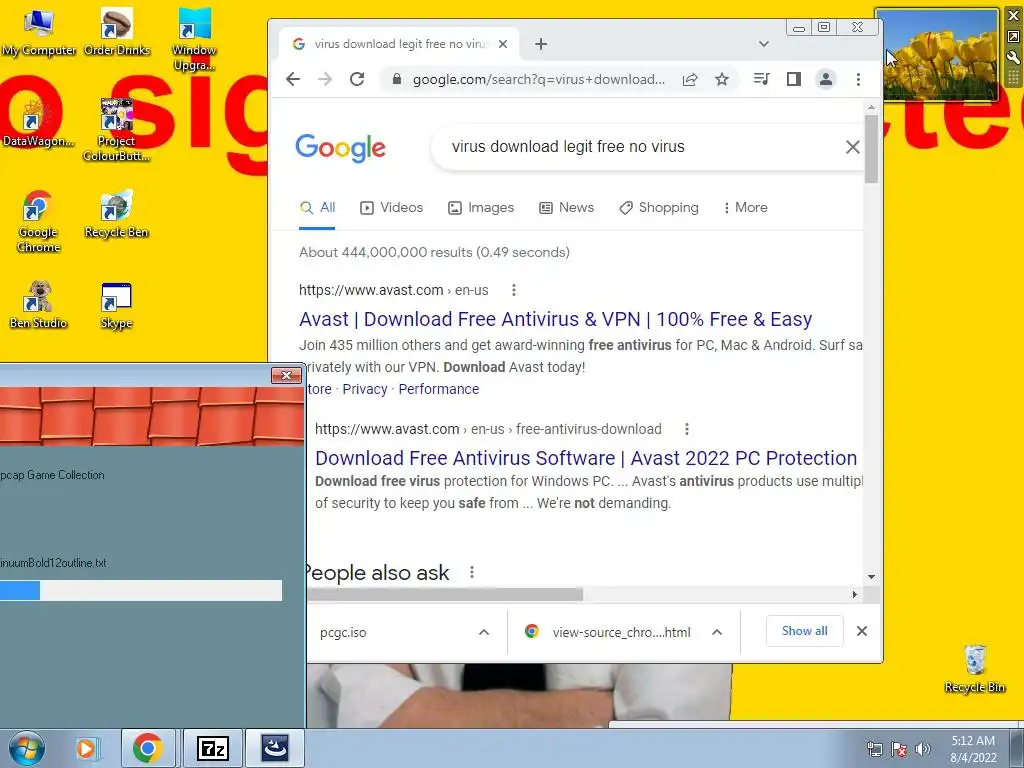Expand More search options

coord(745,208)
